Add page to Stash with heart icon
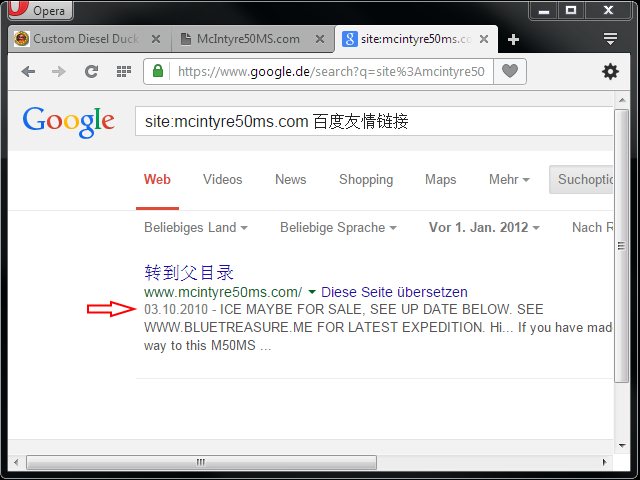640x480 pixels. [x=510, y=71]
